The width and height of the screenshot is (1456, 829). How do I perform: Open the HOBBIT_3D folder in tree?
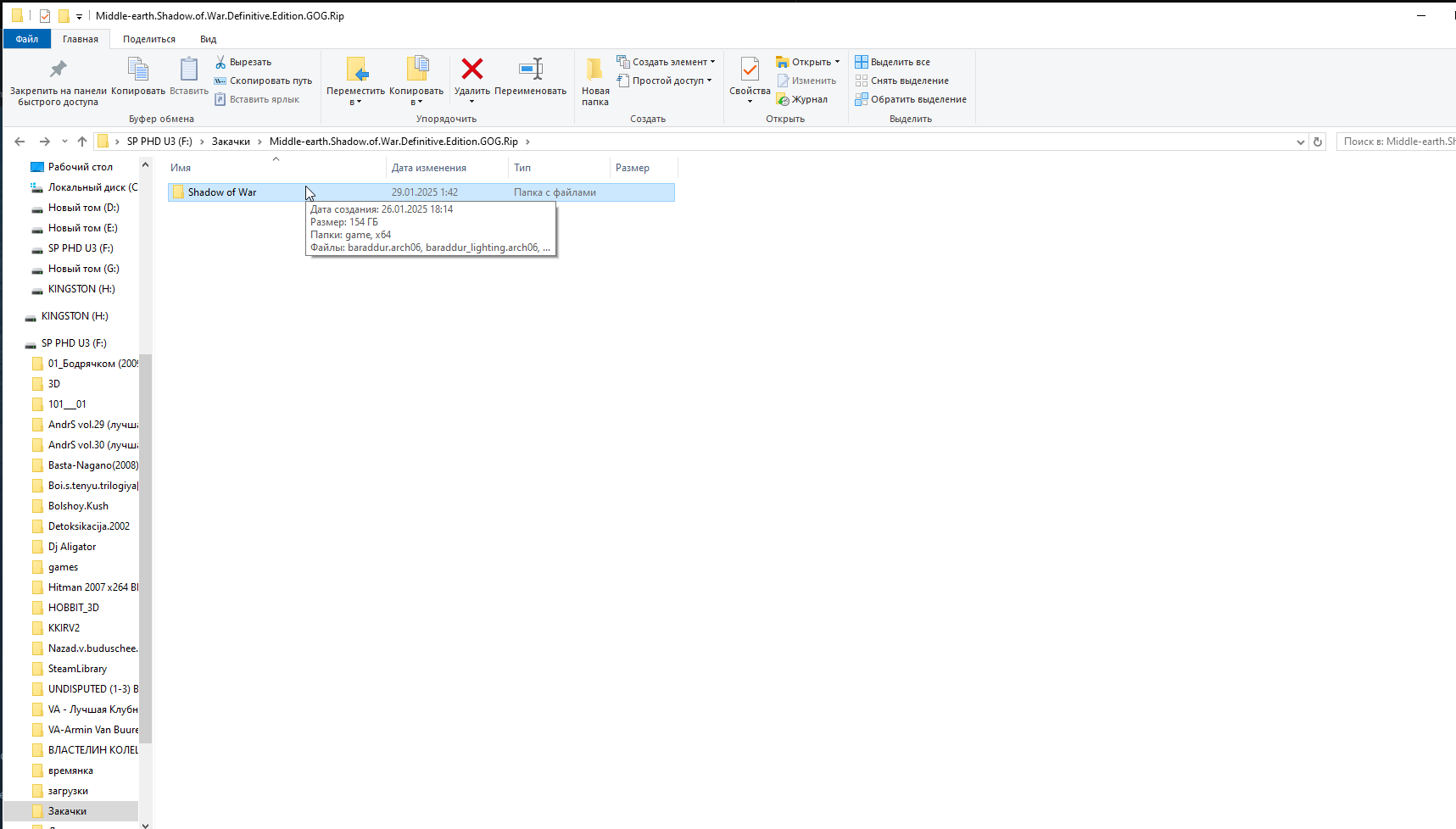click(74, 608)
